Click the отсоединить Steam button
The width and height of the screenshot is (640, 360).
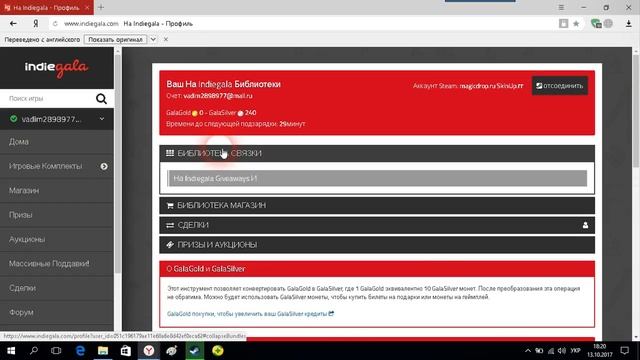(x=560, y=86)
